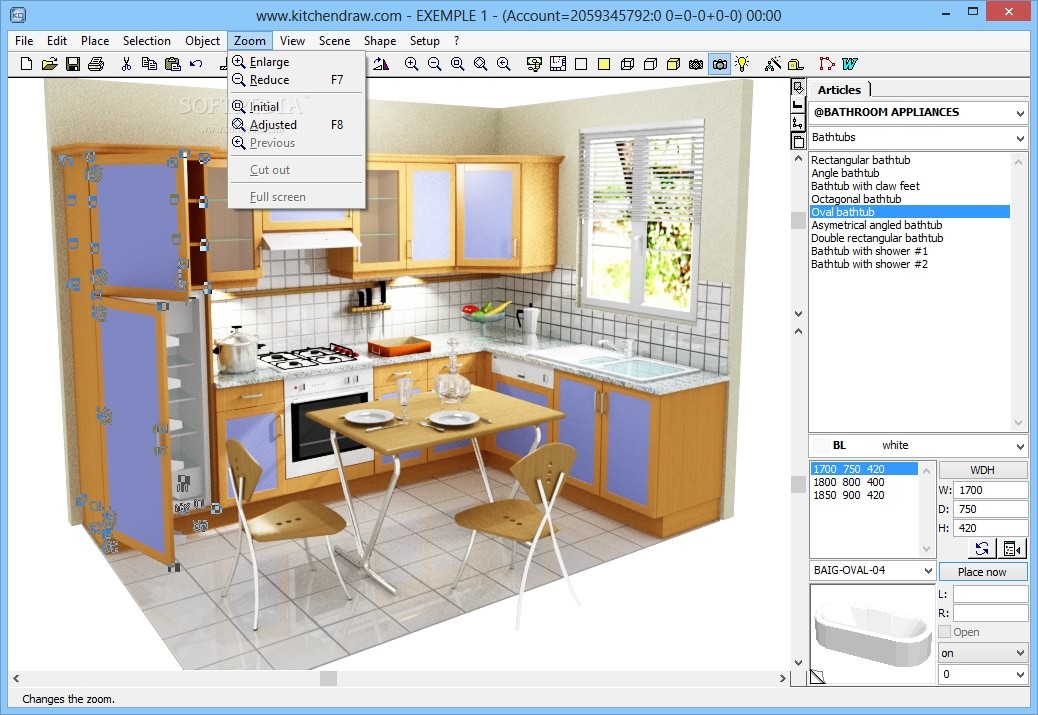Select Bathtub with claw feet in list

coord(865,186)
